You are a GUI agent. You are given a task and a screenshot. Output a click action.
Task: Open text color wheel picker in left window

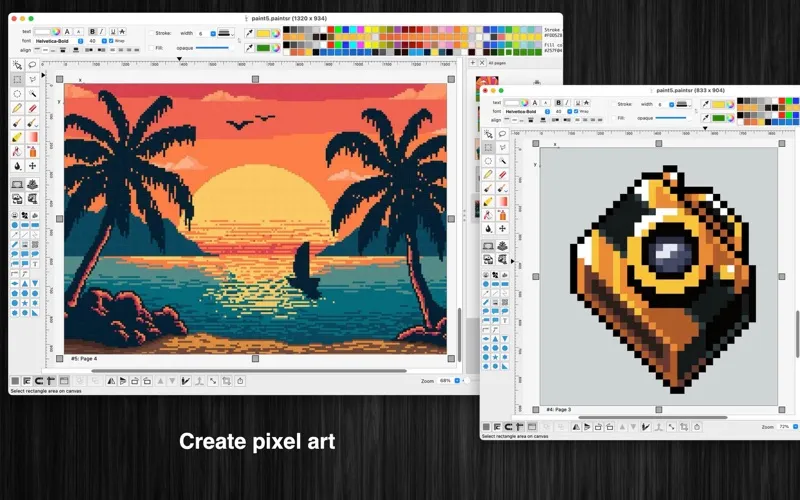(x=56, y=32)
